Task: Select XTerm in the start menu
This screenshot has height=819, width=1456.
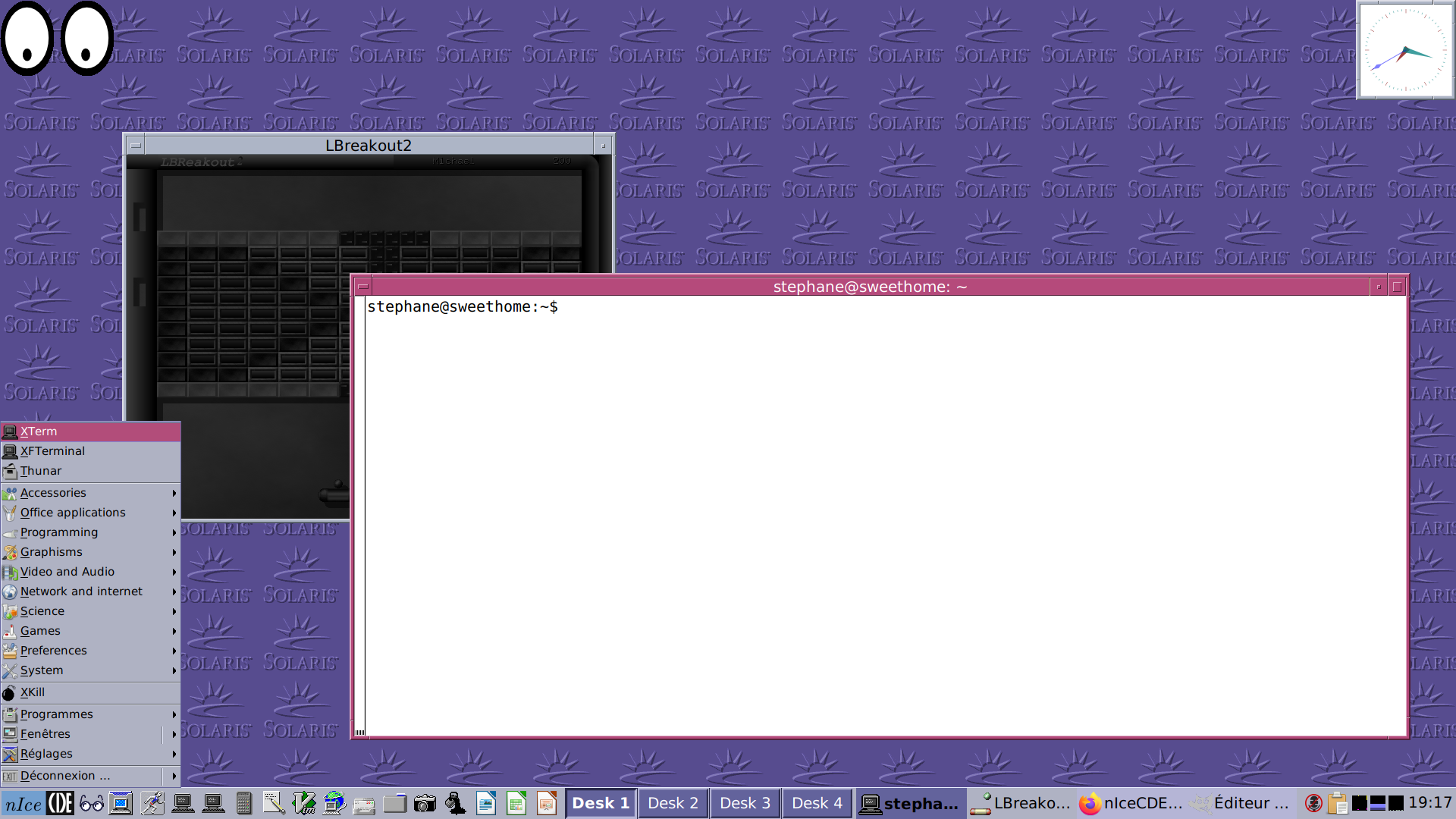Action: click(x=90, y=431)
